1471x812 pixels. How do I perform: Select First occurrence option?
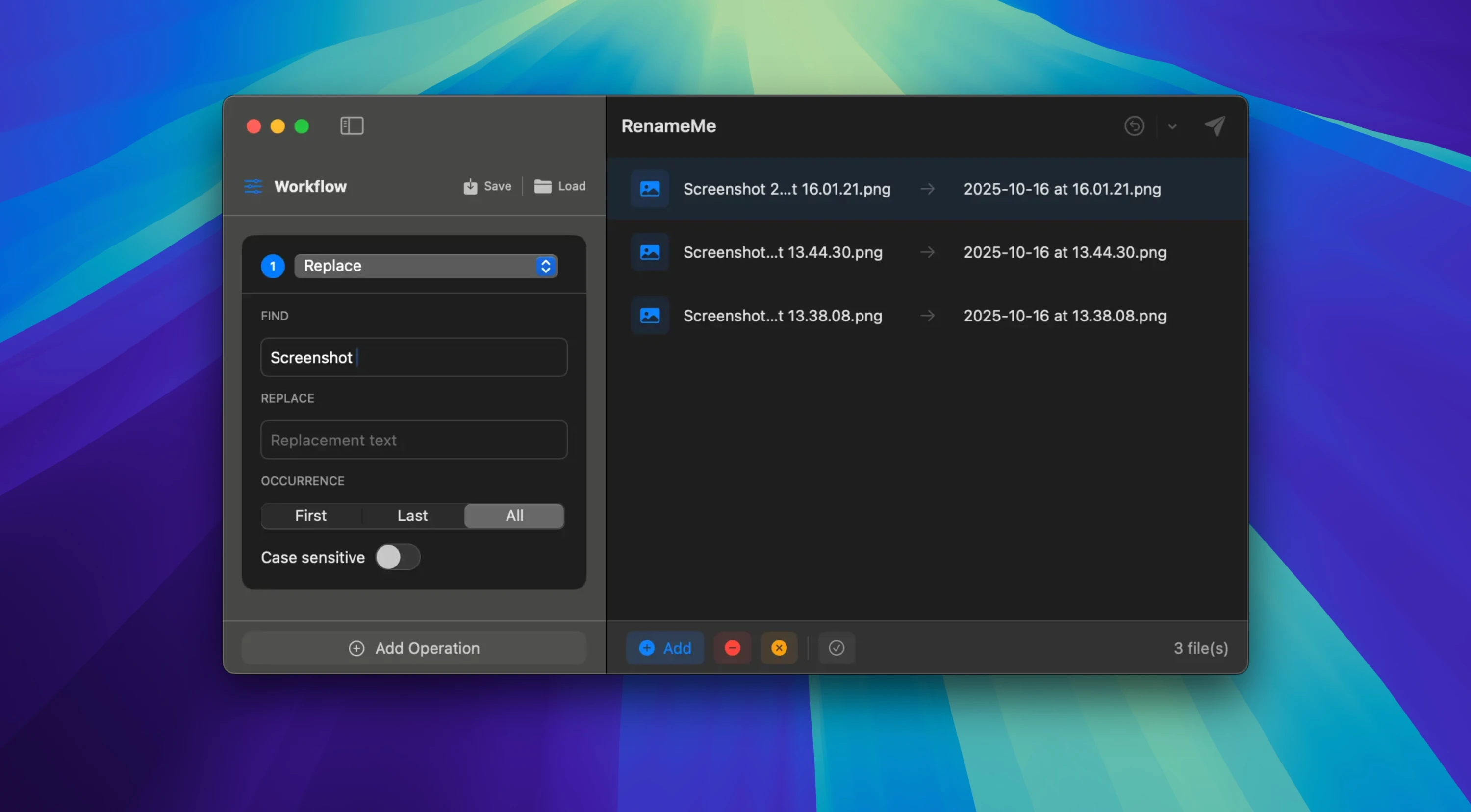click(x=311, y=515)
